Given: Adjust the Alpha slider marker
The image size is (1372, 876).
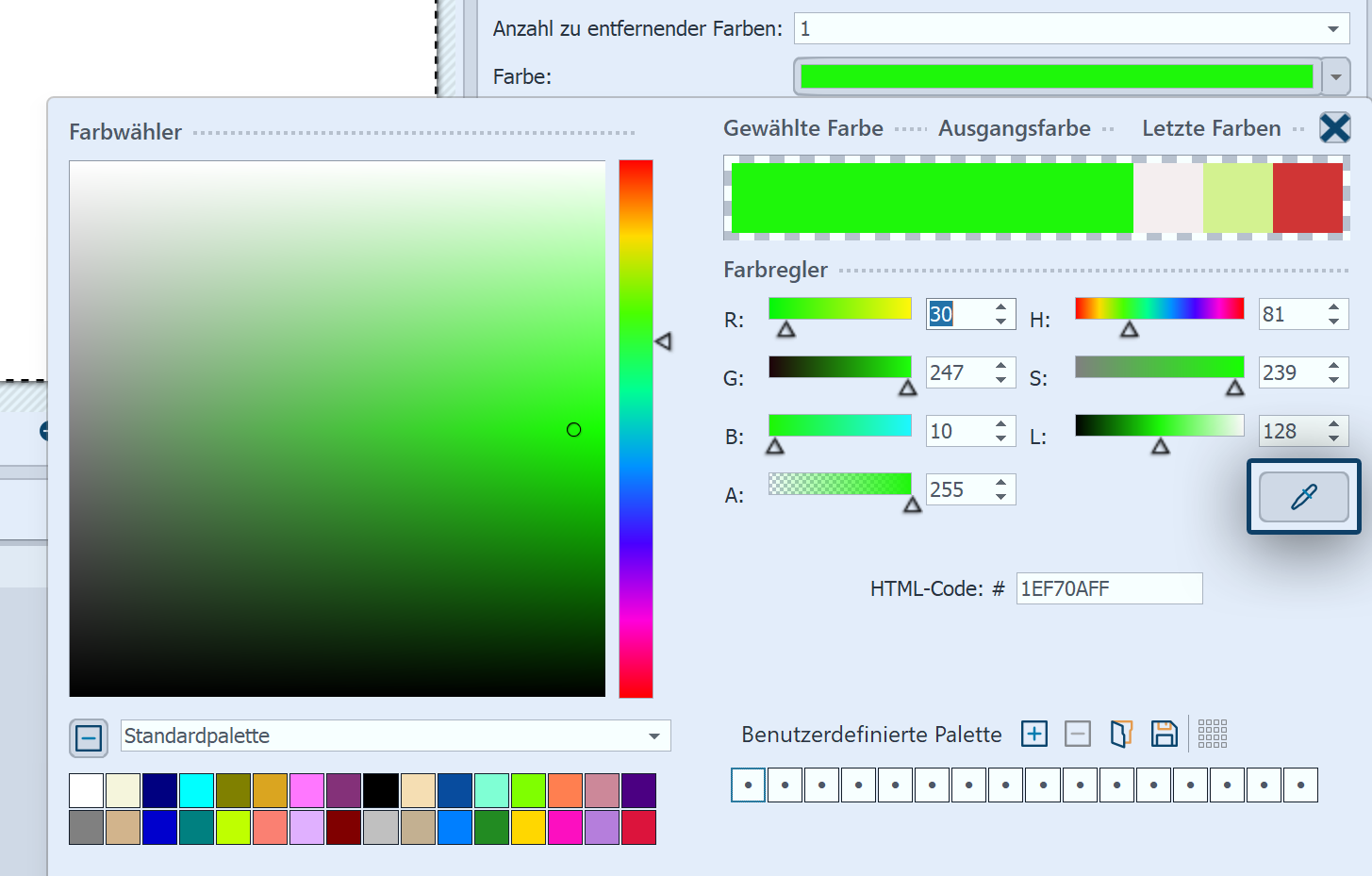Looking at the screenshot, I should tap(913, 504).
